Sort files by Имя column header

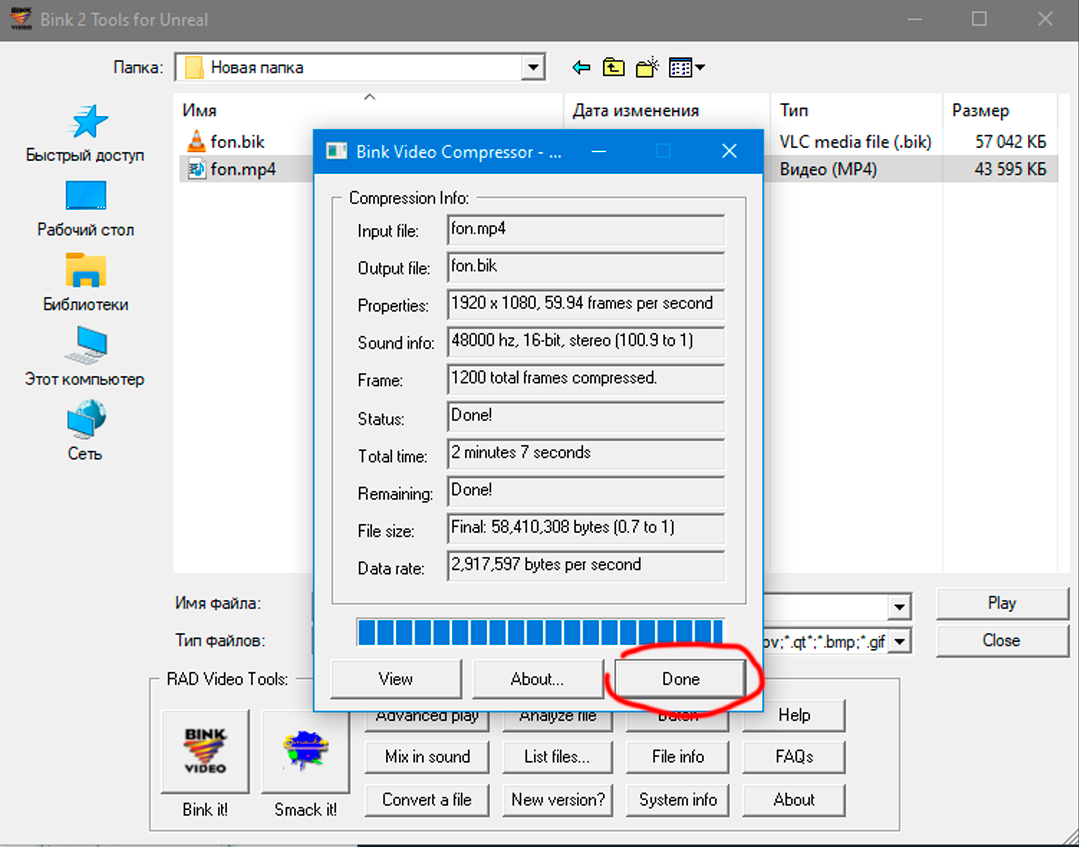tap(368, 110)
